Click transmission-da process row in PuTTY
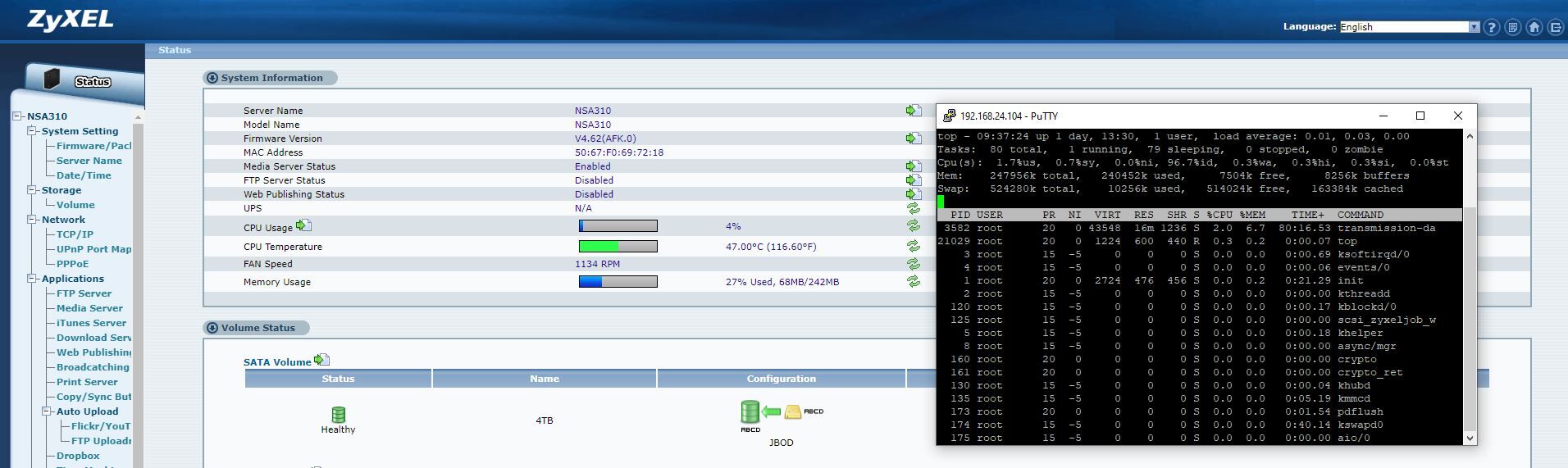This screenshot has height=468, width=1568. (x=1199, y=228)
